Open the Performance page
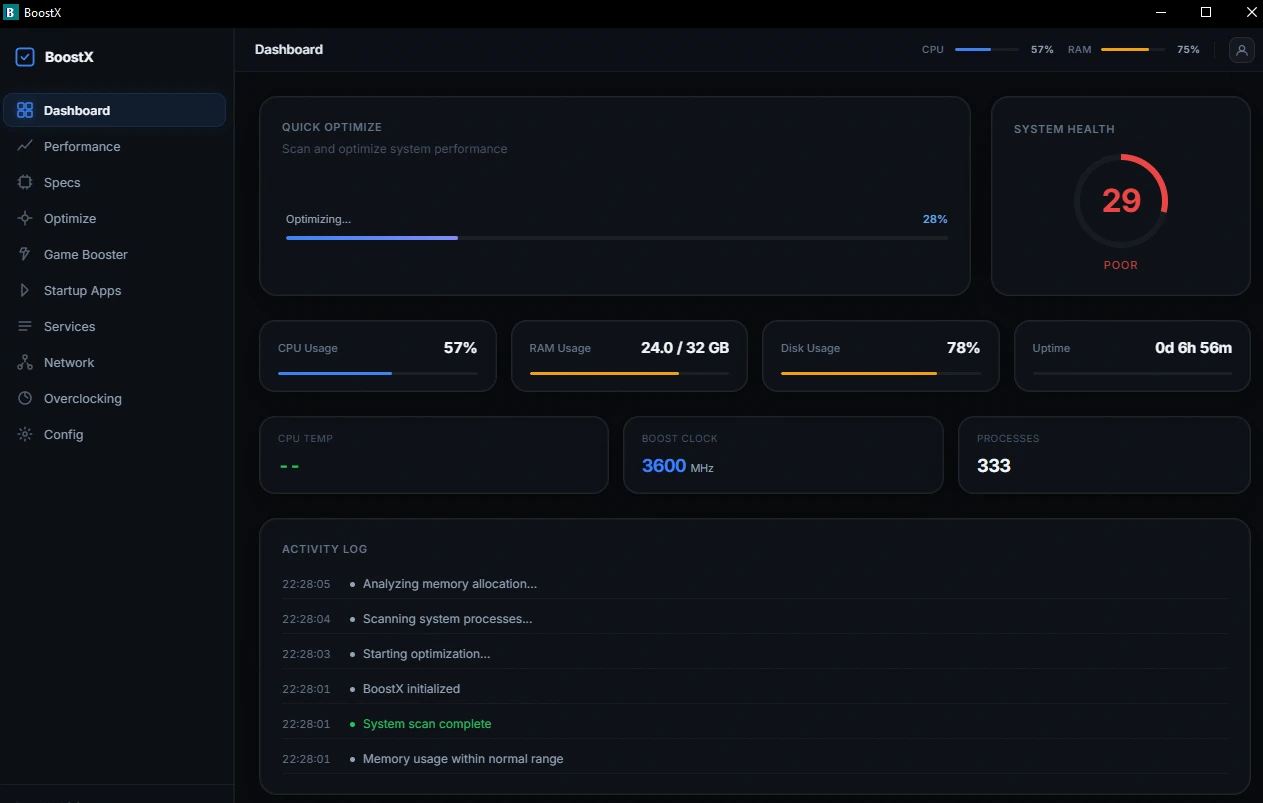The width and height of the screenshot is (1263, 803). point(114,146)
